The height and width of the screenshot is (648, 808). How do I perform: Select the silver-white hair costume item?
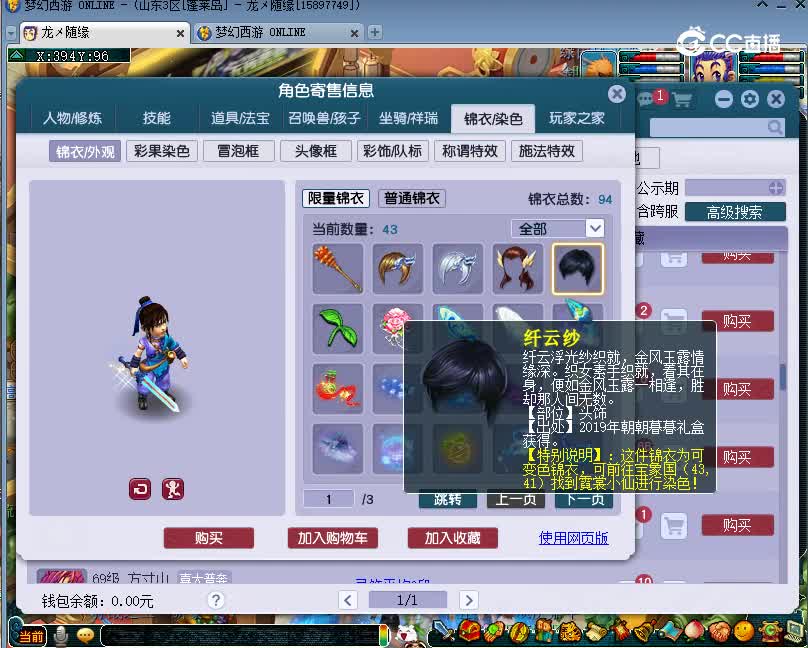pyautogui.click(x=458, y=268)
